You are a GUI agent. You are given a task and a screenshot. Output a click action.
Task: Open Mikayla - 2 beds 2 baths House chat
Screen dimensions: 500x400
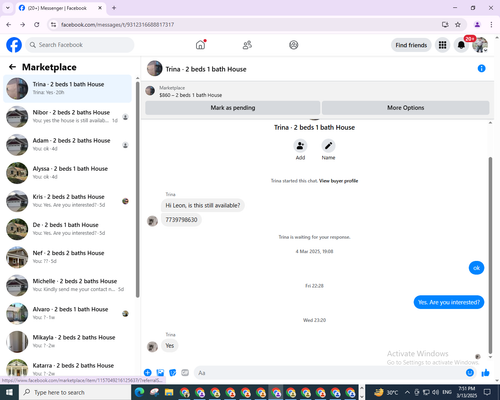coord(67,342)
